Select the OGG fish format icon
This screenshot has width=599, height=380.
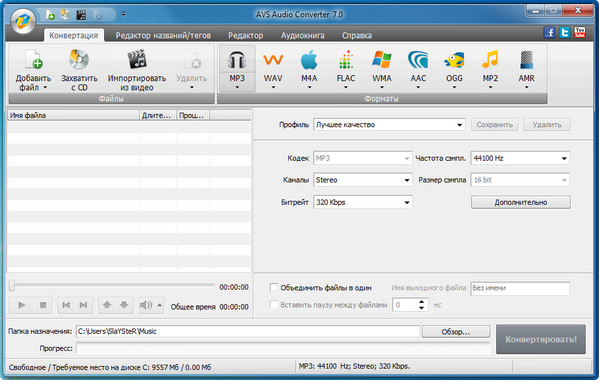pos(454,60)
